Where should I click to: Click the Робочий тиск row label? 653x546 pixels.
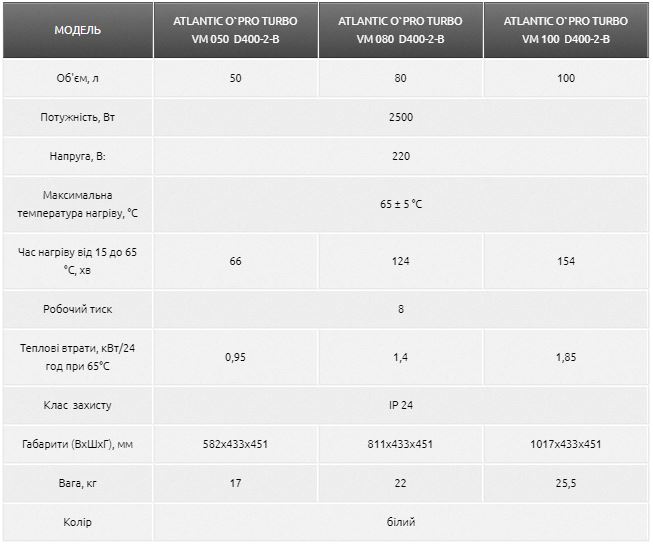[77, 309]
